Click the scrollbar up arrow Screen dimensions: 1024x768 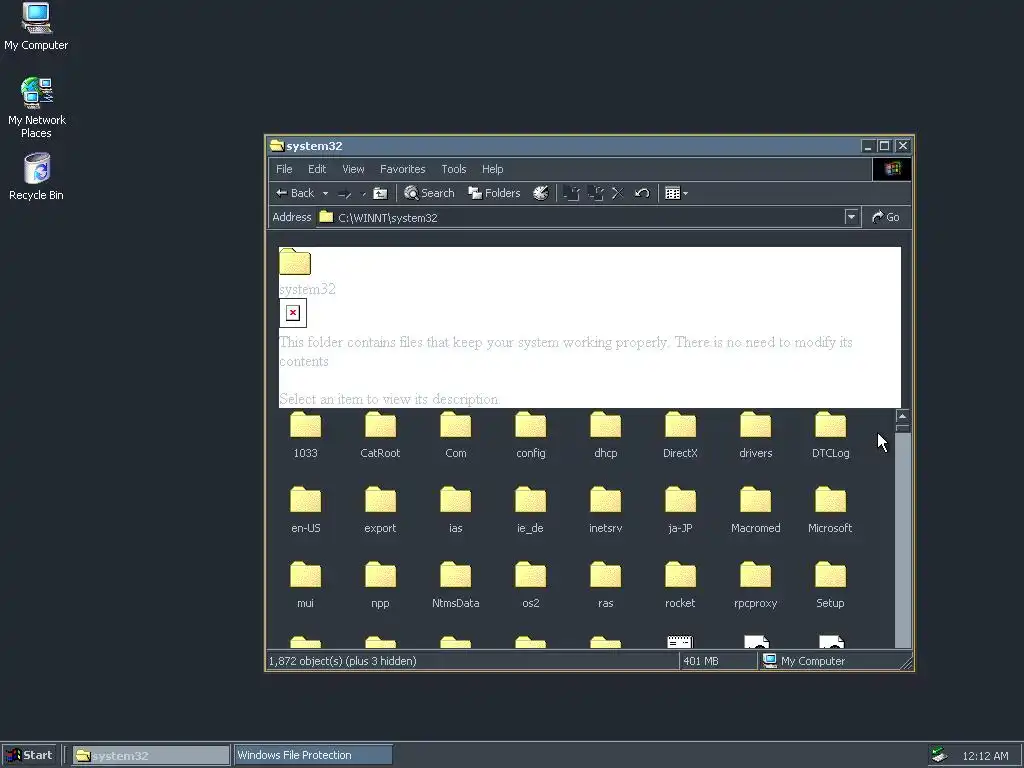point(903,416)
